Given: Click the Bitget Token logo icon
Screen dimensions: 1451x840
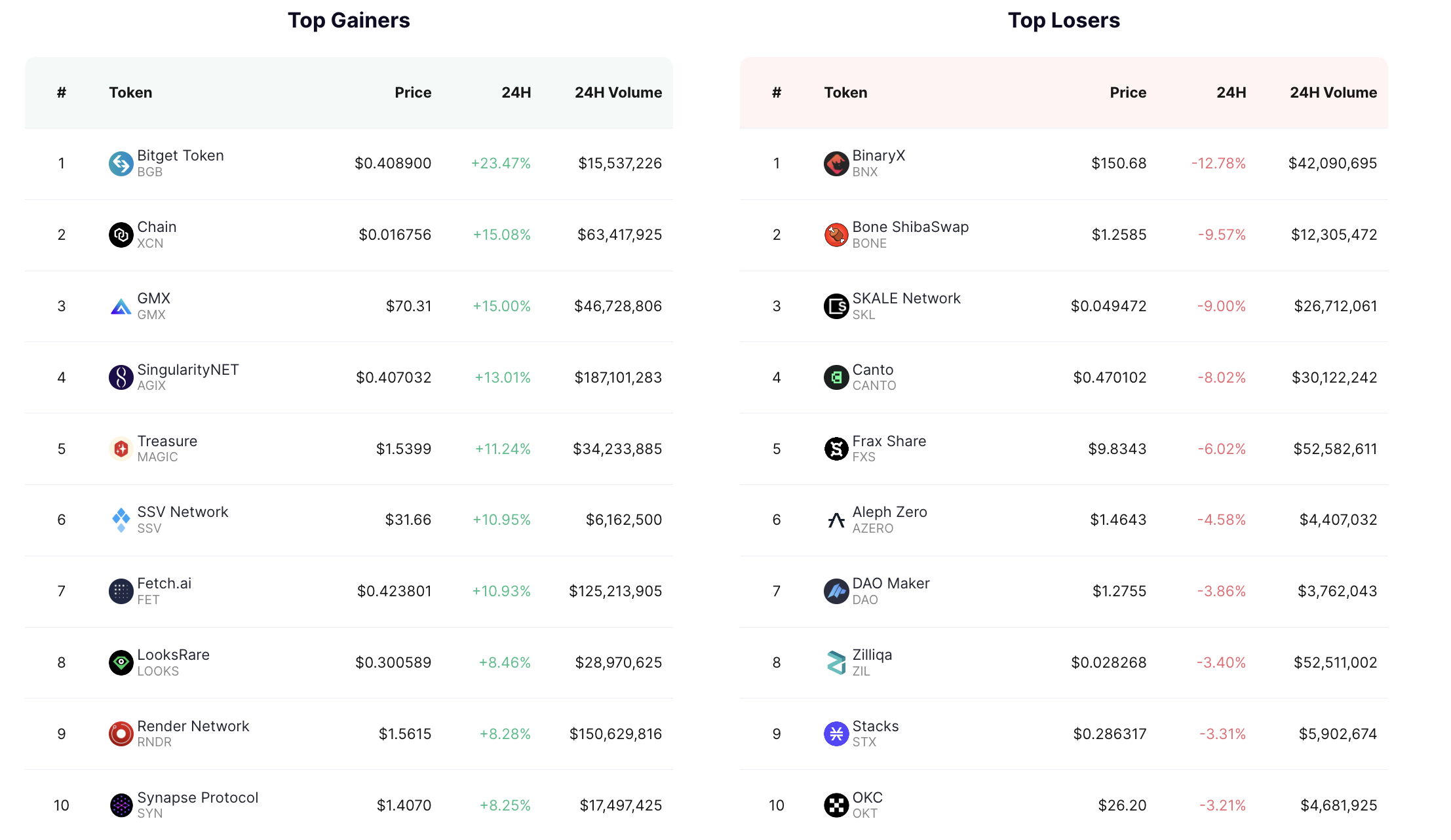Looking at the screenshot, I should point(121,164).
